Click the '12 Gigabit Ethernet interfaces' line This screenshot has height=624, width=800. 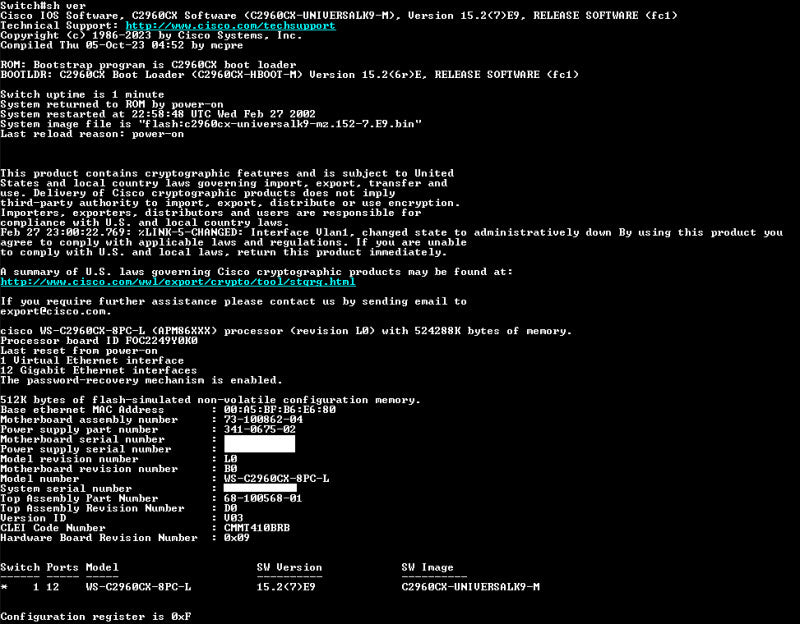(98, 370)
